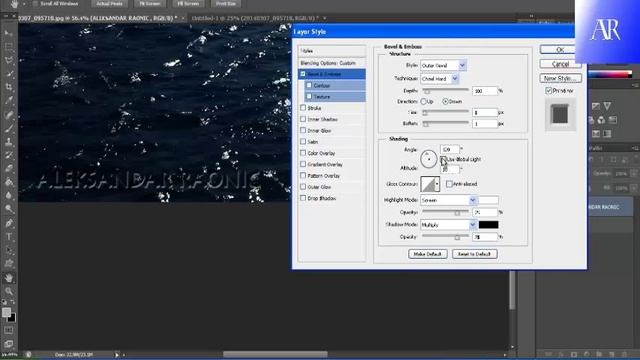
Task: Select the Lasso tool
Action: click(9, 60)
